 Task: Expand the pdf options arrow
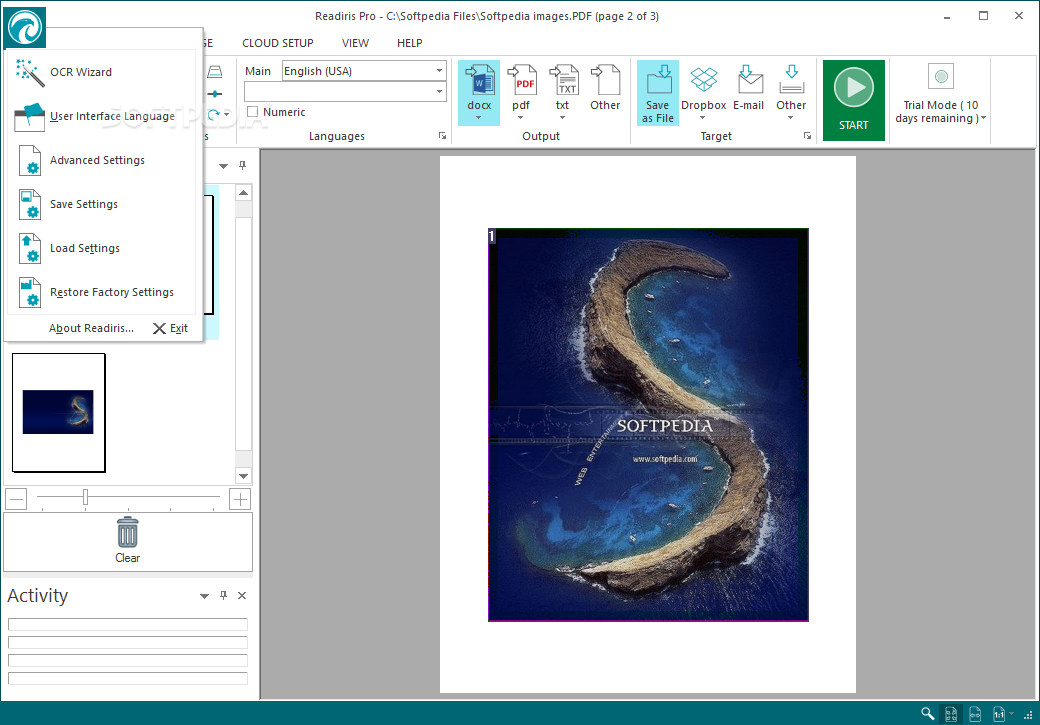tap(520, 118)
